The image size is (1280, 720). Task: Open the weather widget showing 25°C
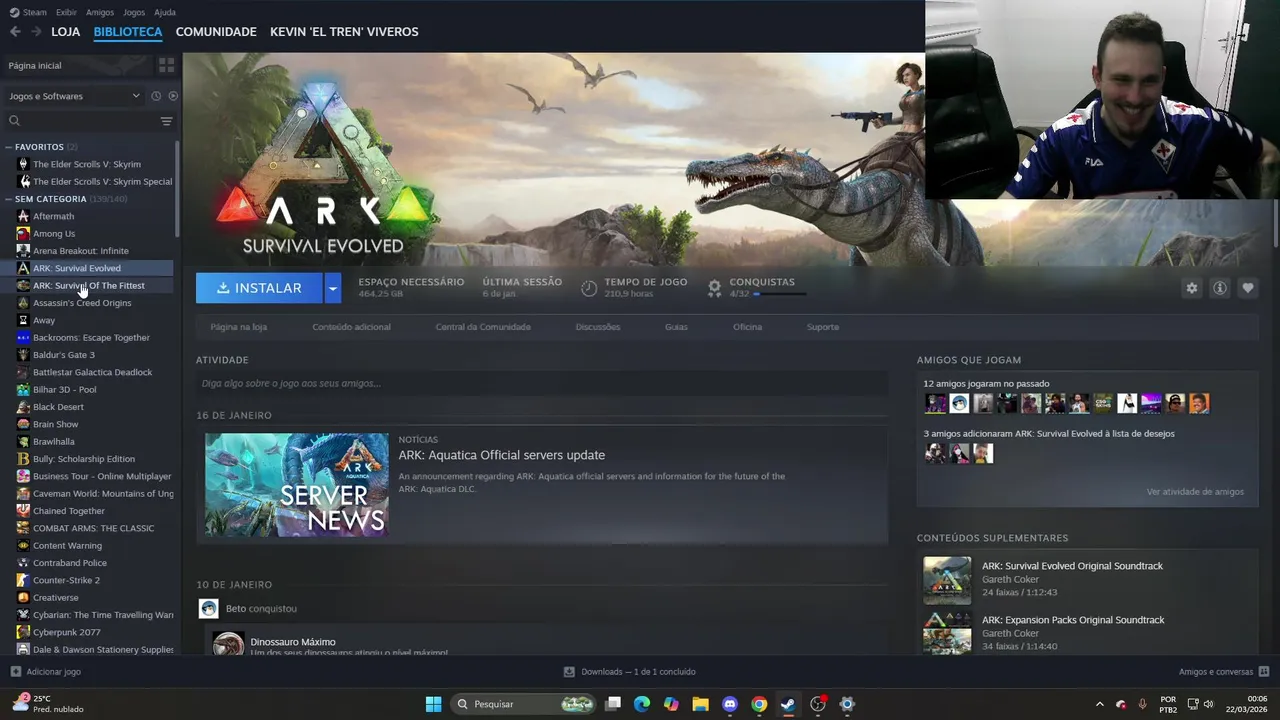coord(48,704)
